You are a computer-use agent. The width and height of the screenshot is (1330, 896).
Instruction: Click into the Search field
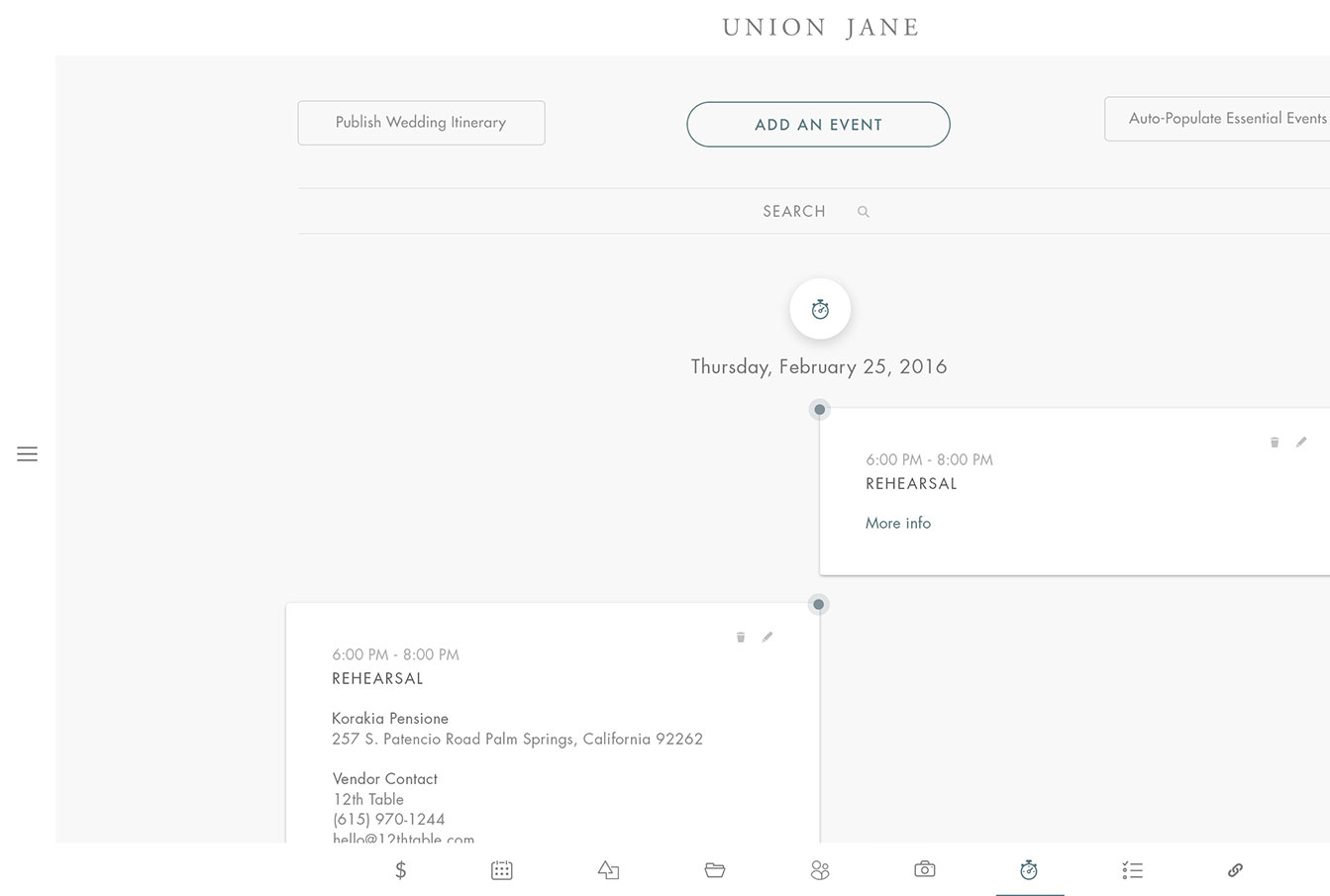point(794,211)
